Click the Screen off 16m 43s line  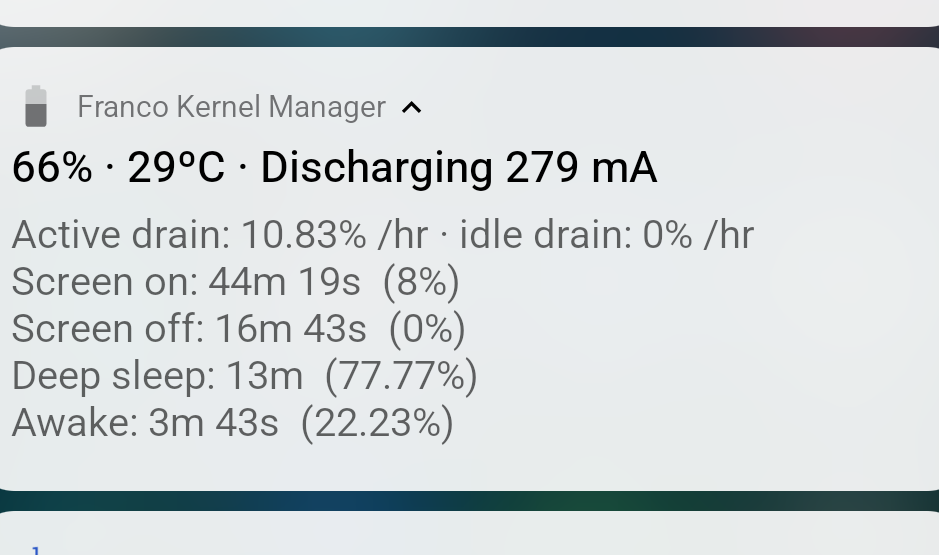point(189,329)
